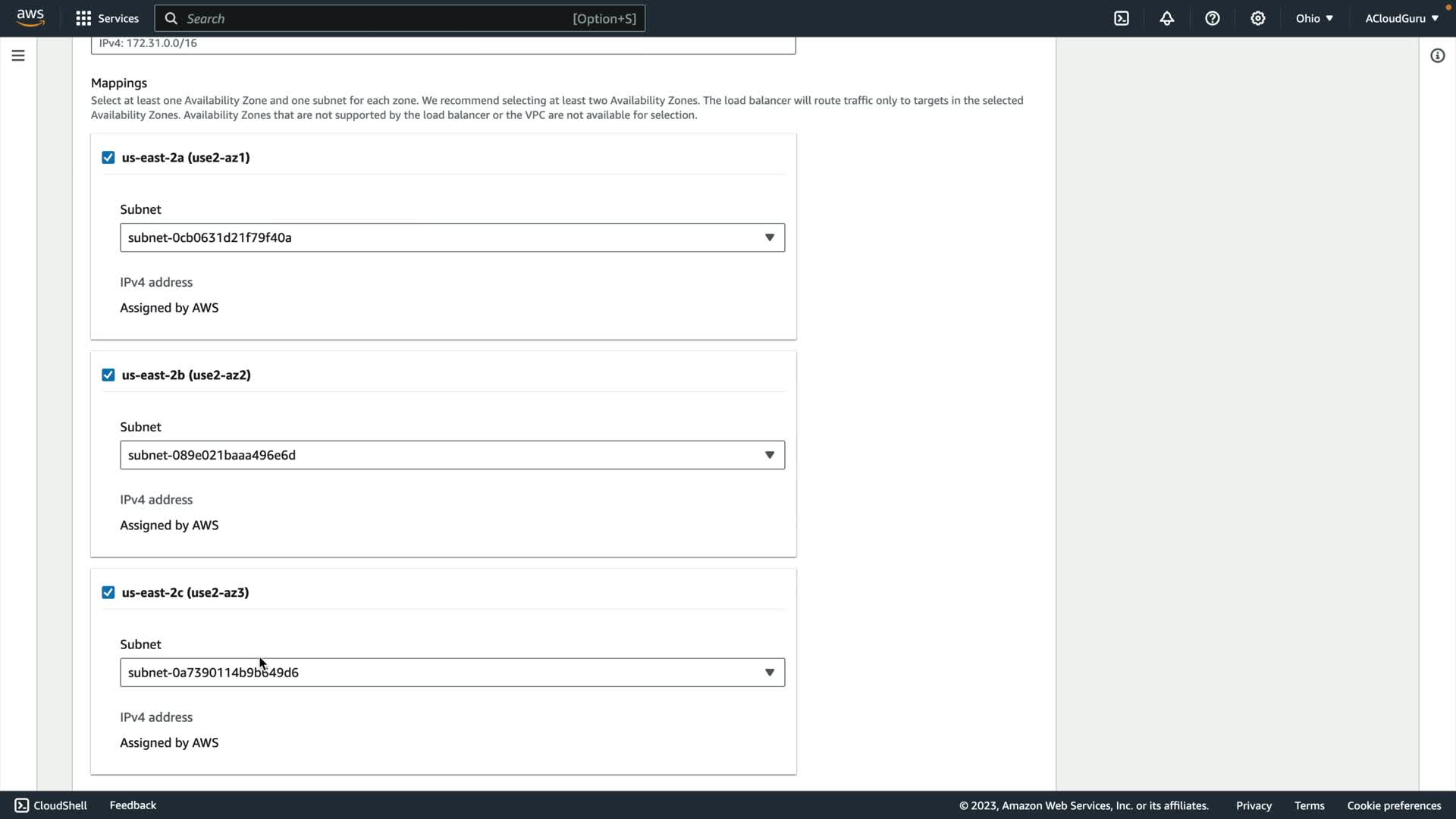The image size is (1456, 819).
Task: Open the subnet-0cb0631d21f79f40a dropdown
Action: (452, 237)
